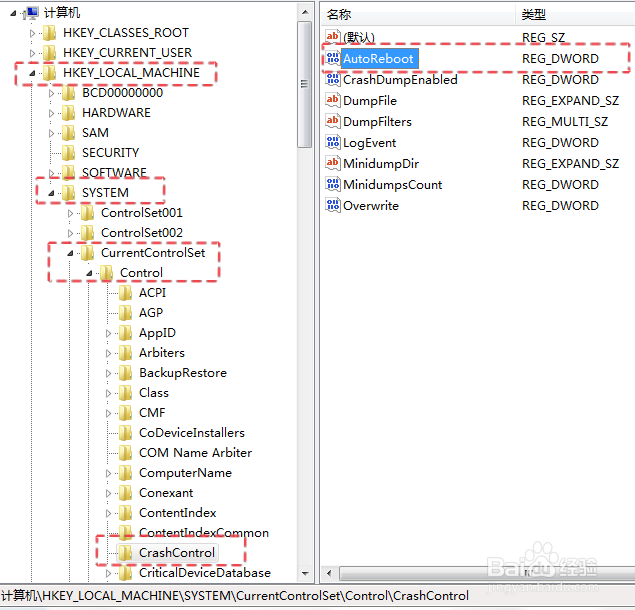Collapse the CurrentControlSet key
635x610 pixels.
click(x=70, y=253)
